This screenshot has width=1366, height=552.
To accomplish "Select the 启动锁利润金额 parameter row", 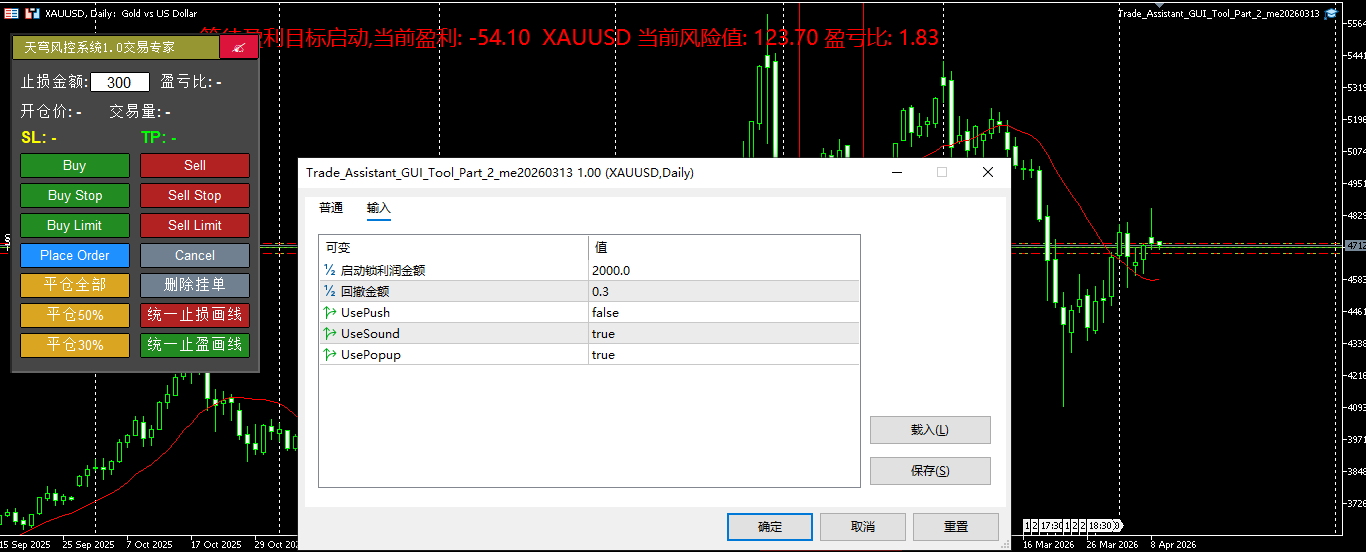I will [589, 270].
